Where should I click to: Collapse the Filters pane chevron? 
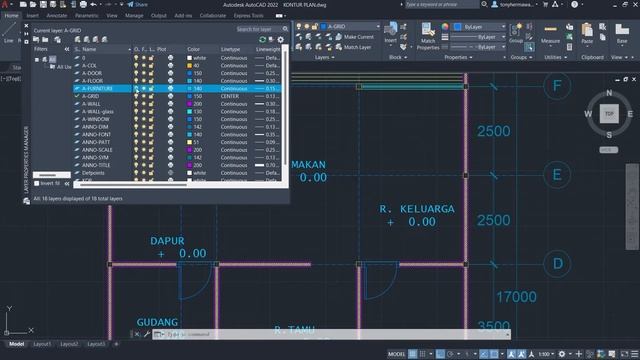click(x=67, y=49)
